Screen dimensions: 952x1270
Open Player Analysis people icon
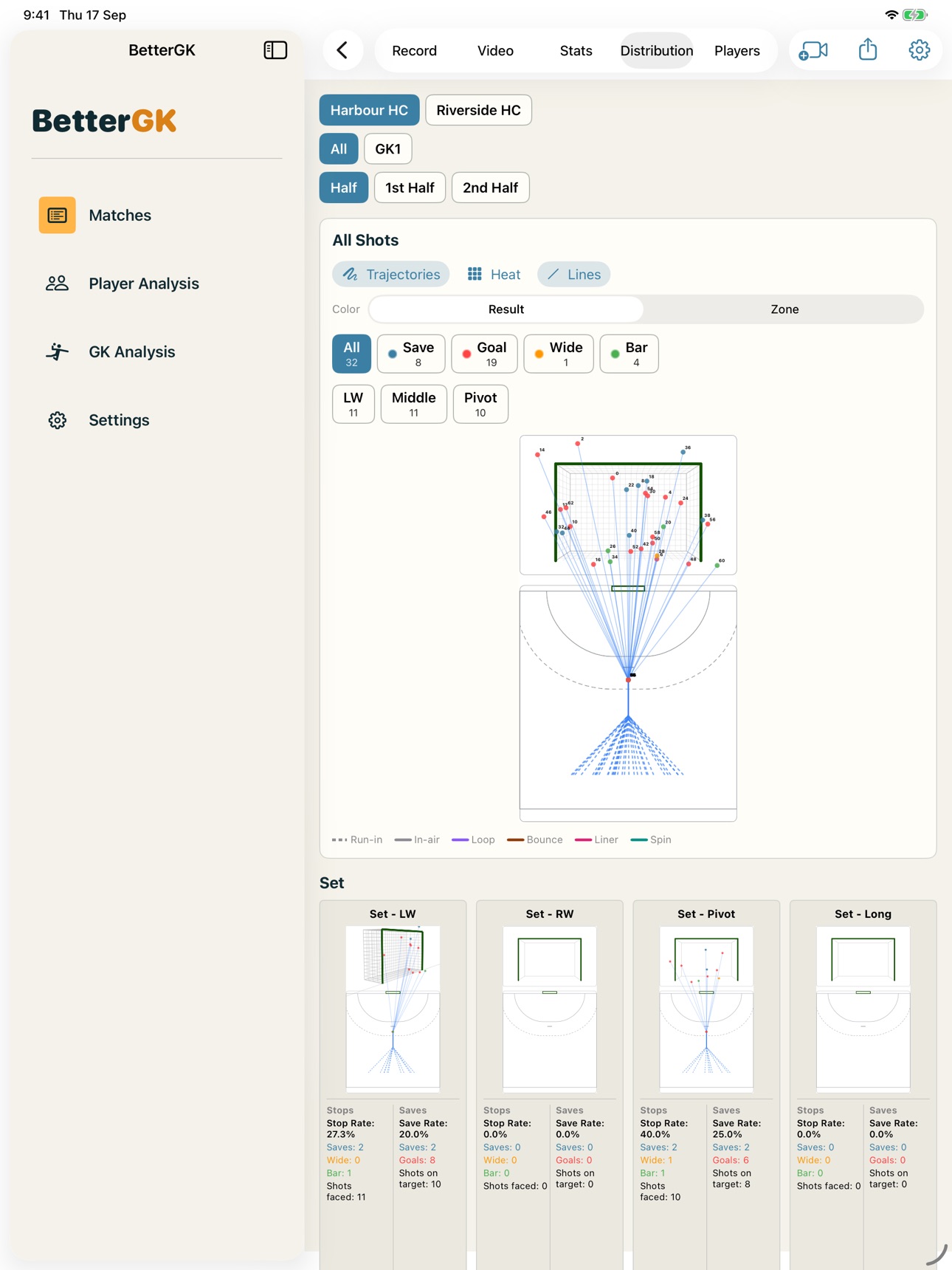57,284
